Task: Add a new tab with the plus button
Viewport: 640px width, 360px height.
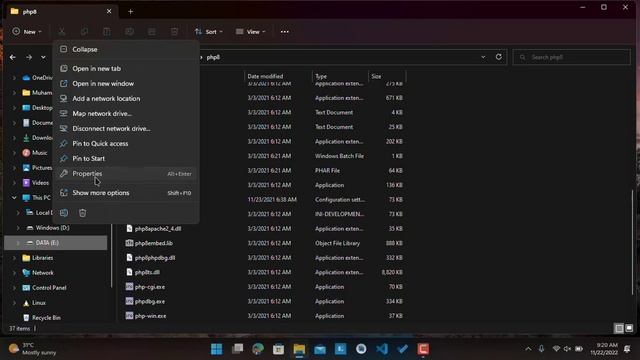Action: (131, 11)
